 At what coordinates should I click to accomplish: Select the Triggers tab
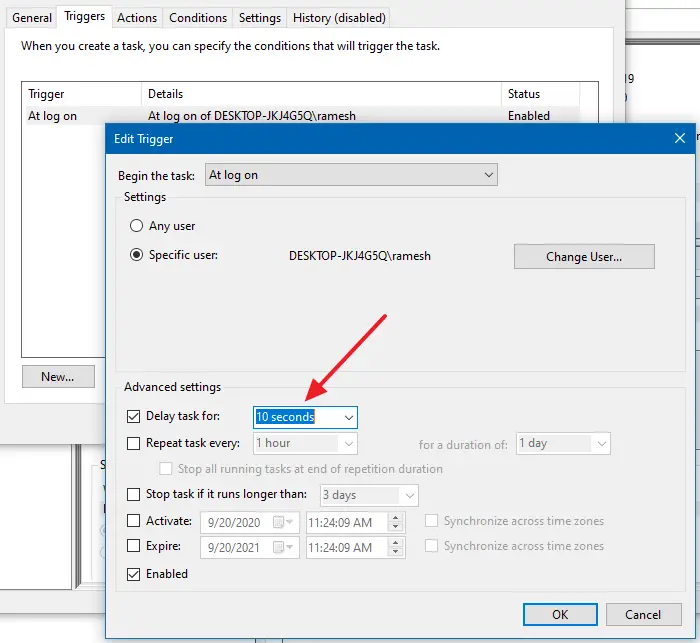(84, 17)
